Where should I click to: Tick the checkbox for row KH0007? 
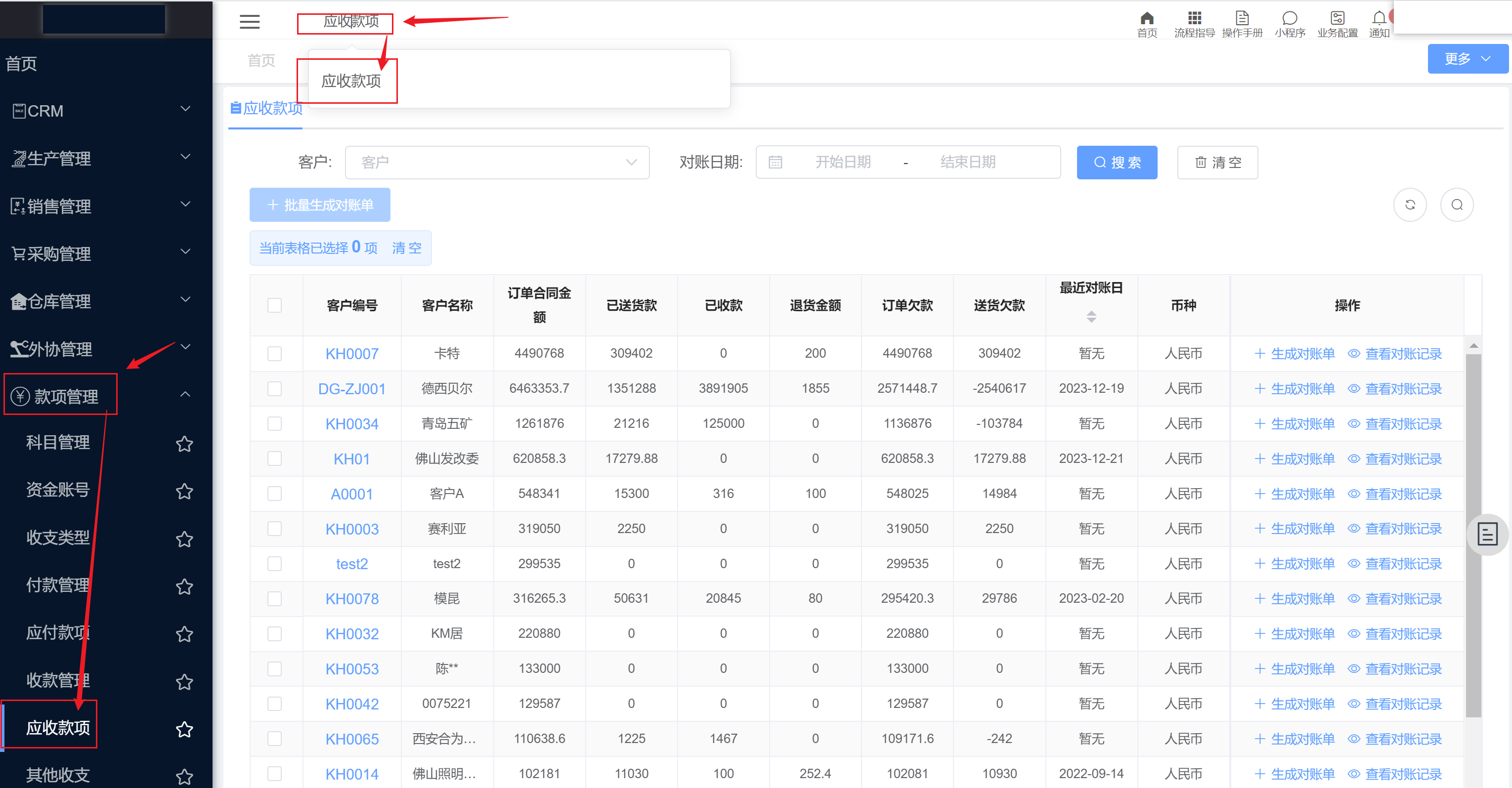[x=274, y=354]
